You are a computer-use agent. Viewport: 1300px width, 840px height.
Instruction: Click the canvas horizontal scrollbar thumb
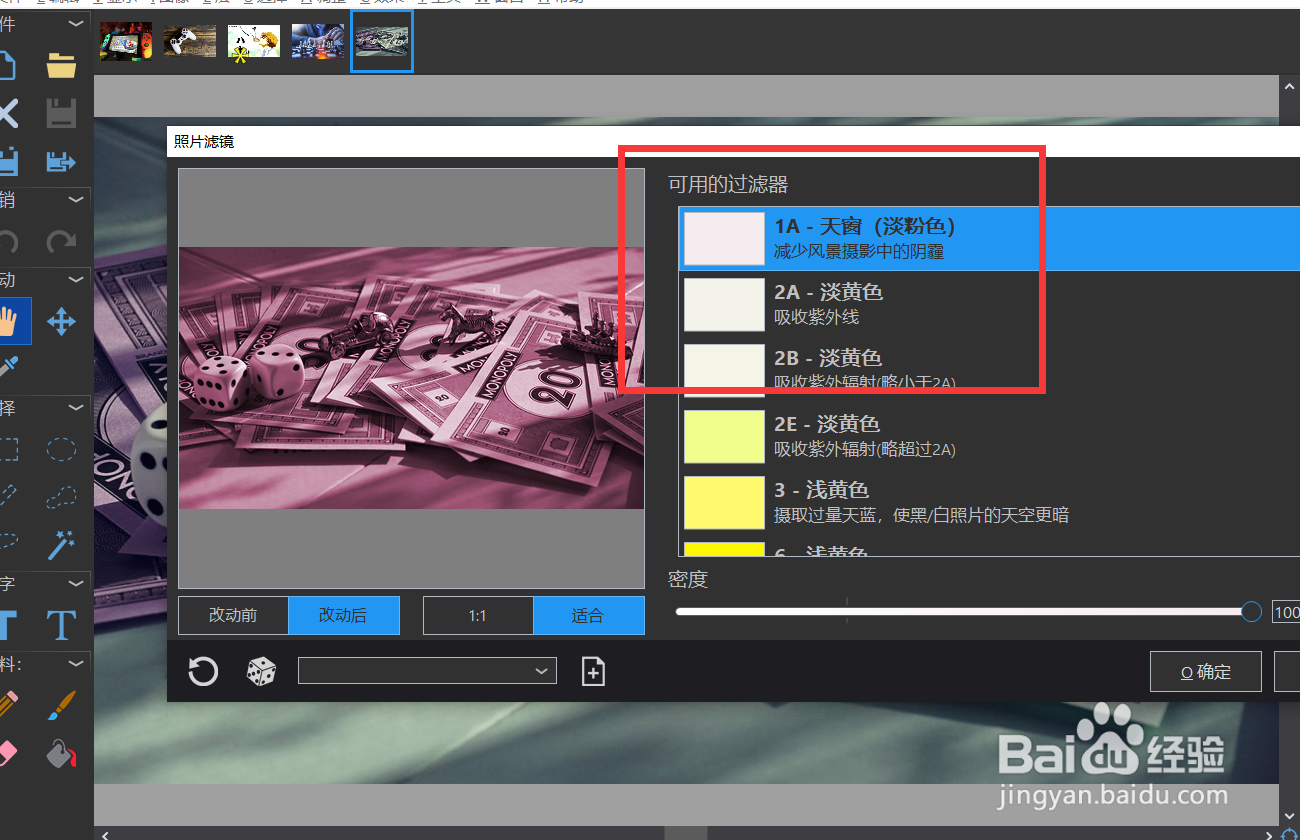tap(686, 833)
